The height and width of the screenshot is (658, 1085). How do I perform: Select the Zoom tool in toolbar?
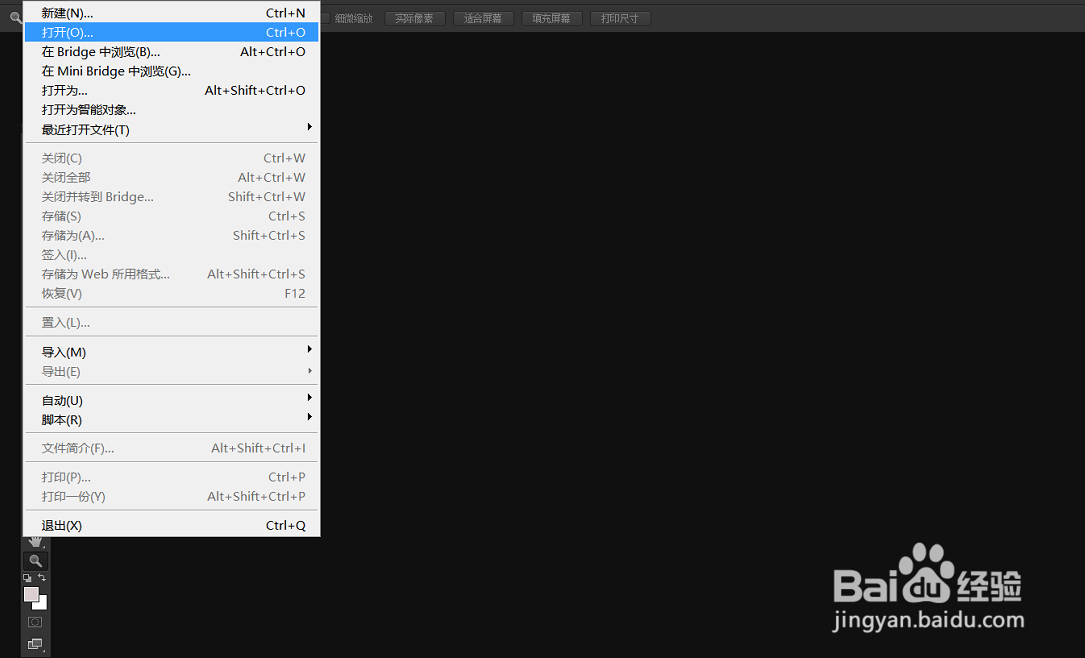pyautogui.click(x=35, y=561)
